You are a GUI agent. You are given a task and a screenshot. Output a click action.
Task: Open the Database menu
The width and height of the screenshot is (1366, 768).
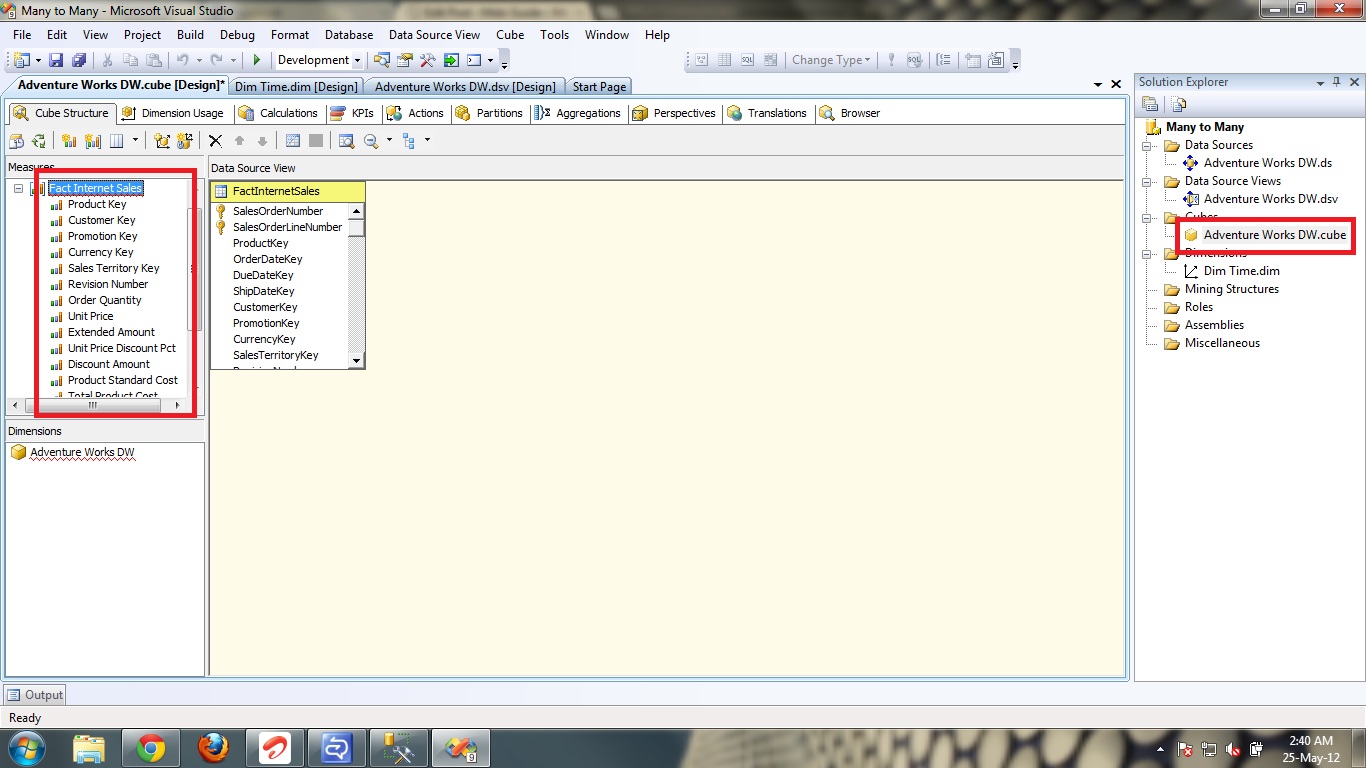pyautogui.click(x=348, y=34)
